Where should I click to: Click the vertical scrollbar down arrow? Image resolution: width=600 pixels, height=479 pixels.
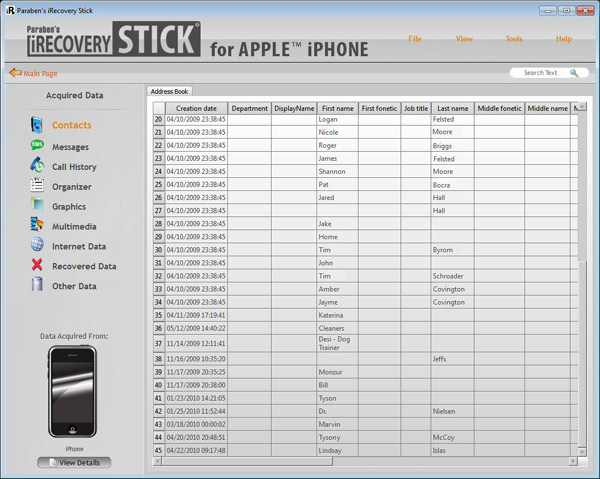[582, 452]
